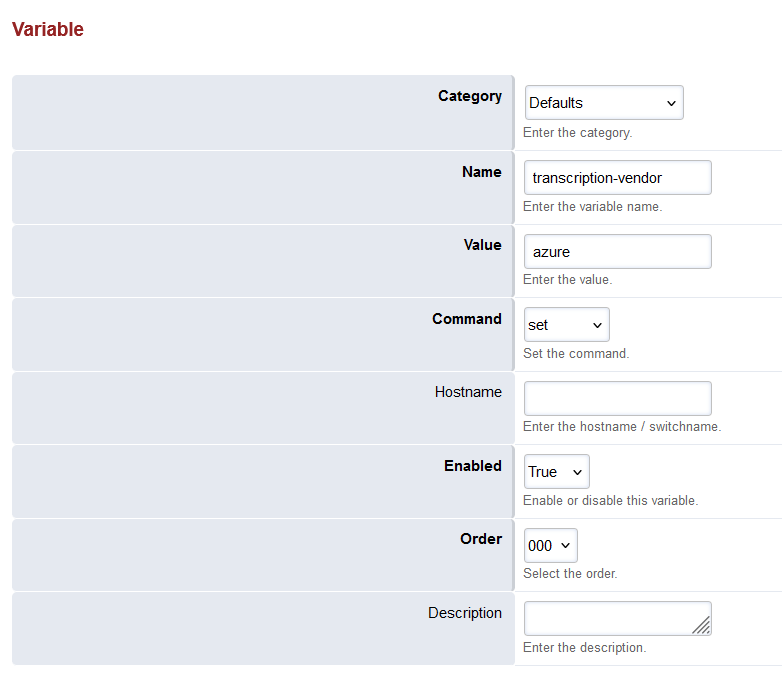The height and width of the screenshot is (686, 782).
Task: Select the Name field label
Action: (481, 172)
